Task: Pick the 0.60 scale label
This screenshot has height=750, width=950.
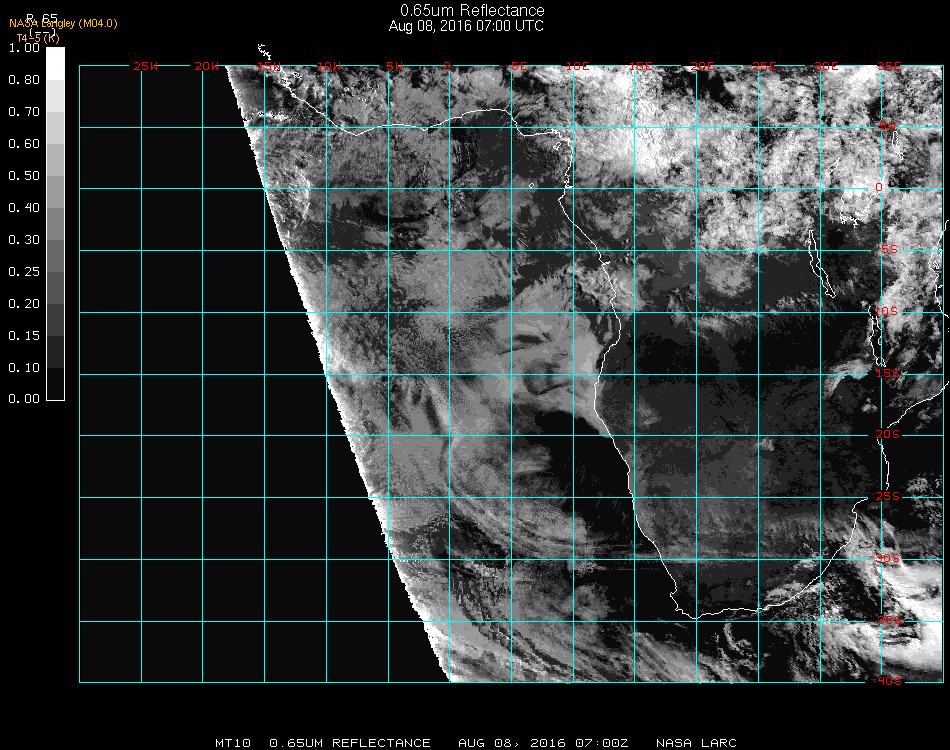Action: tap(24, 144)
